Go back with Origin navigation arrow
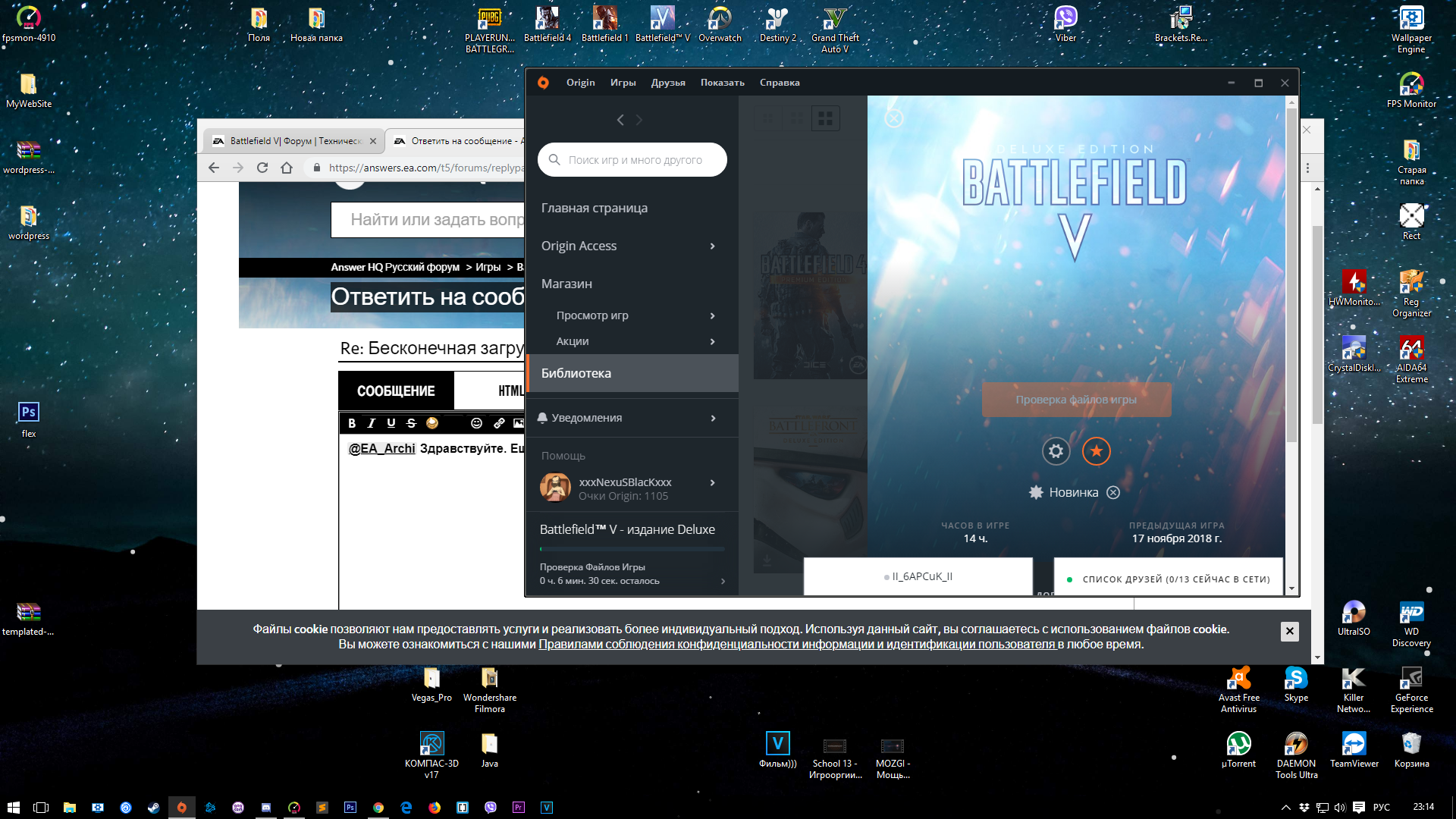 [x=620, y=120]
